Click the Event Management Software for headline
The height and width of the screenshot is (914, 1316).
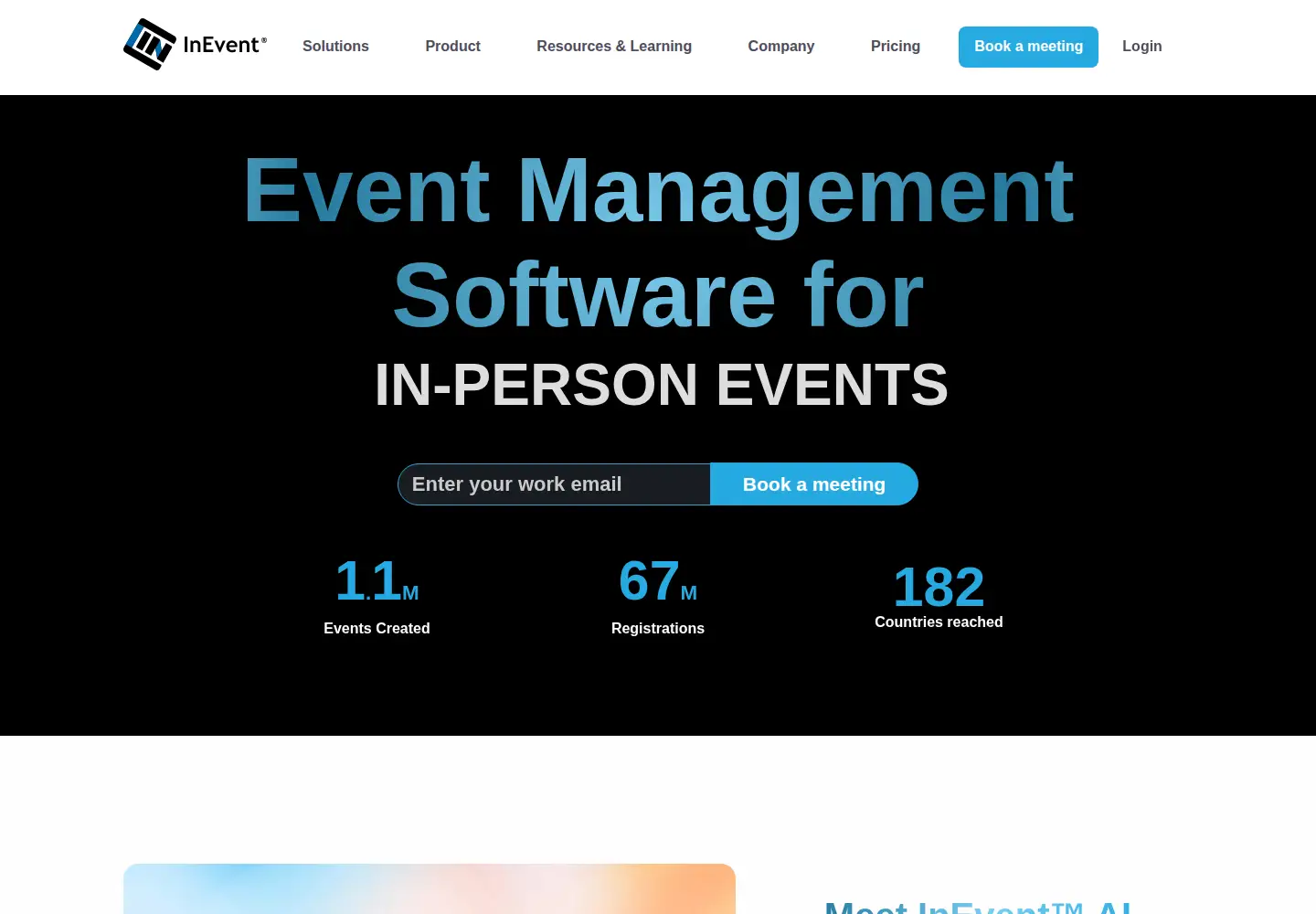(x=658, y=242)
